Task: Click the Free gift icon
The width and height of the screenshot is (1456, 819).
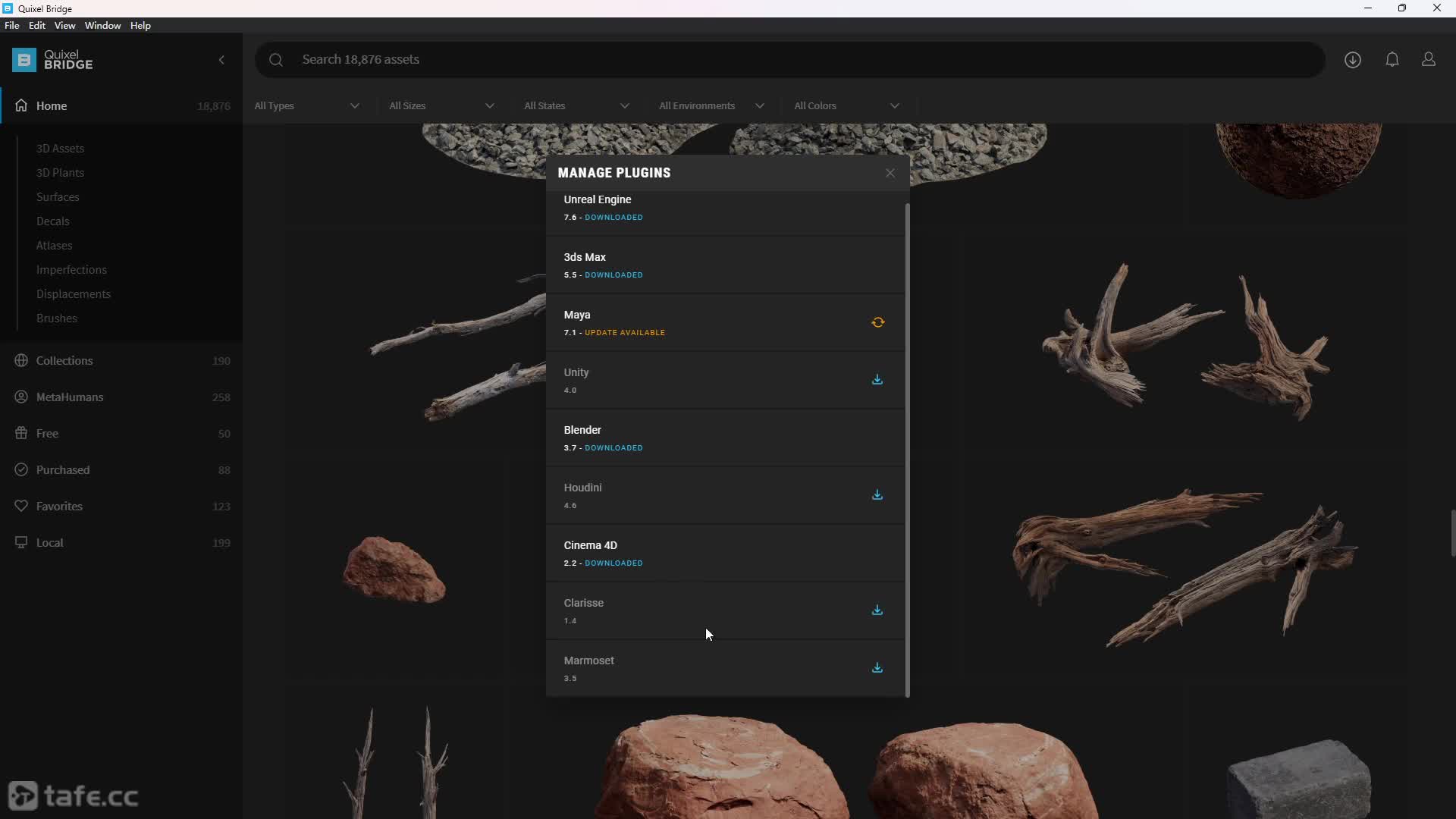Action: pos(21,433)
